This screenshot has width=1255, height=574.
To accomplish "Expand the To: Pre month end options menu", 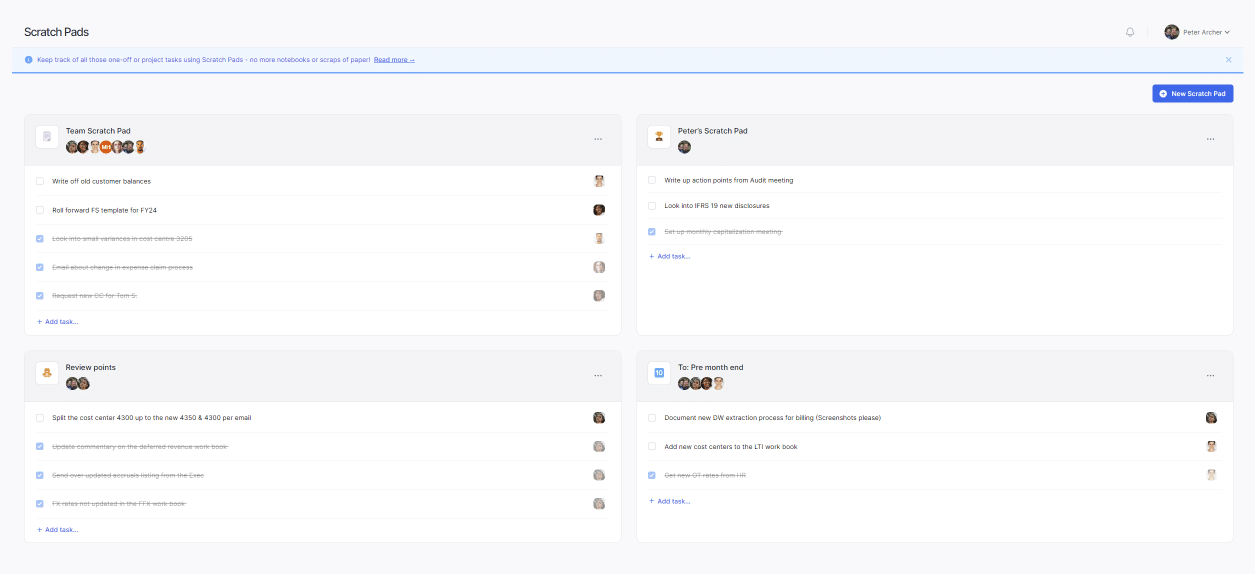I will coord(1210,376).
